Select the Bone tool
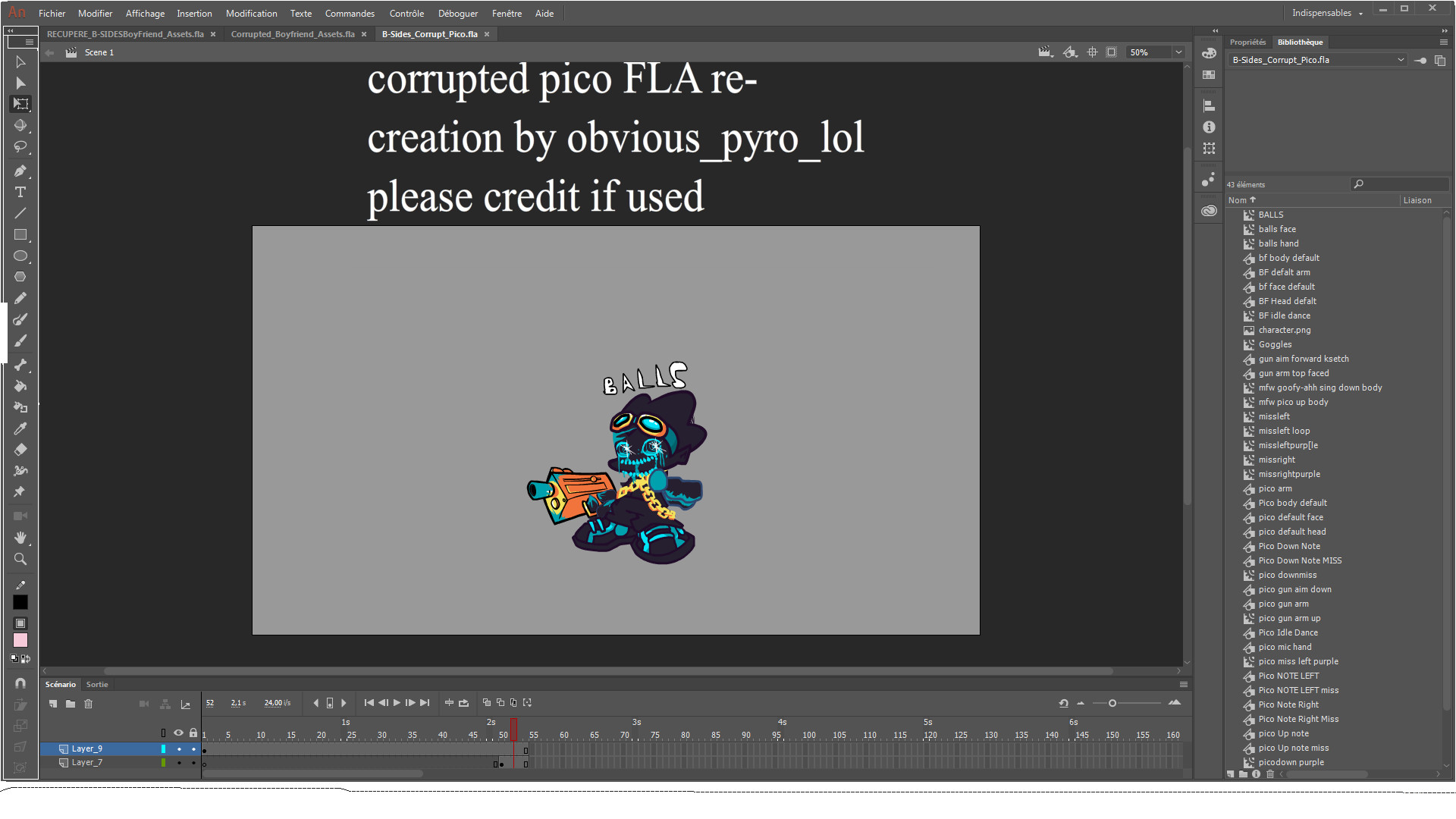The height and width of the screenshot is (819, 1456). click(x=20, y=365)
